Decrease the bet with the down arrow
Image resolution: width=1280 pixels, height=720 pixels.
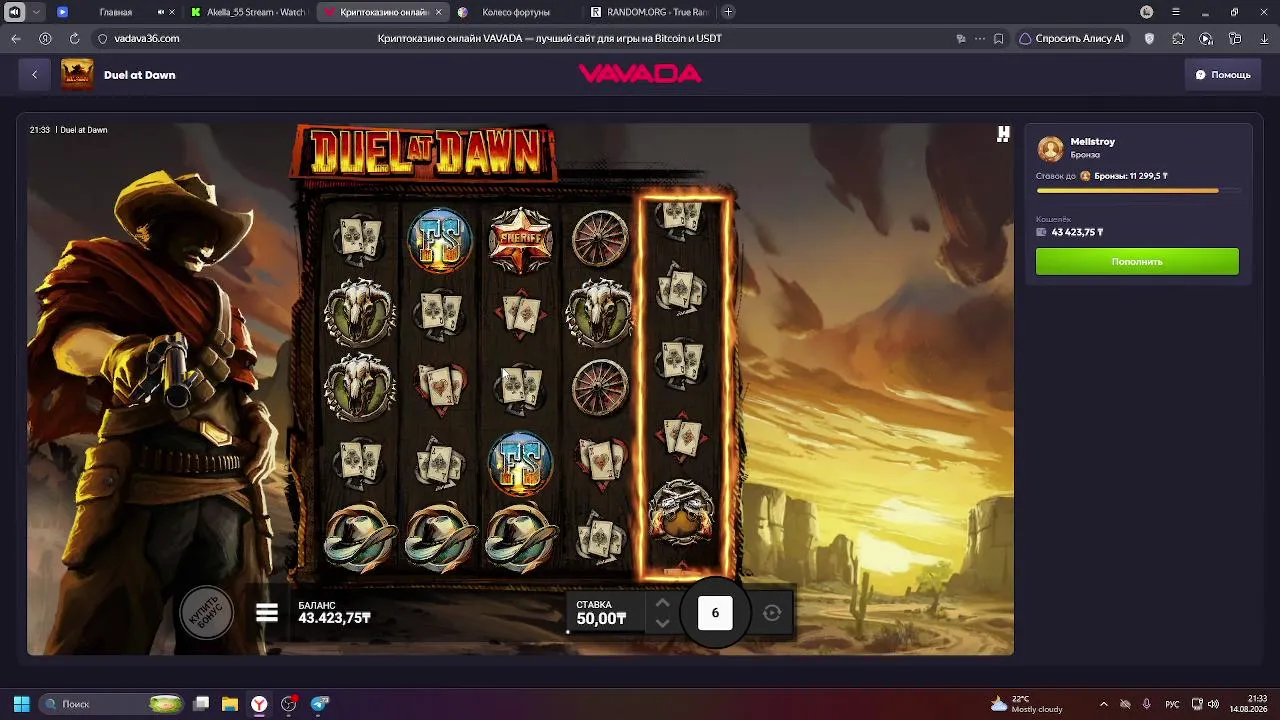662,623
